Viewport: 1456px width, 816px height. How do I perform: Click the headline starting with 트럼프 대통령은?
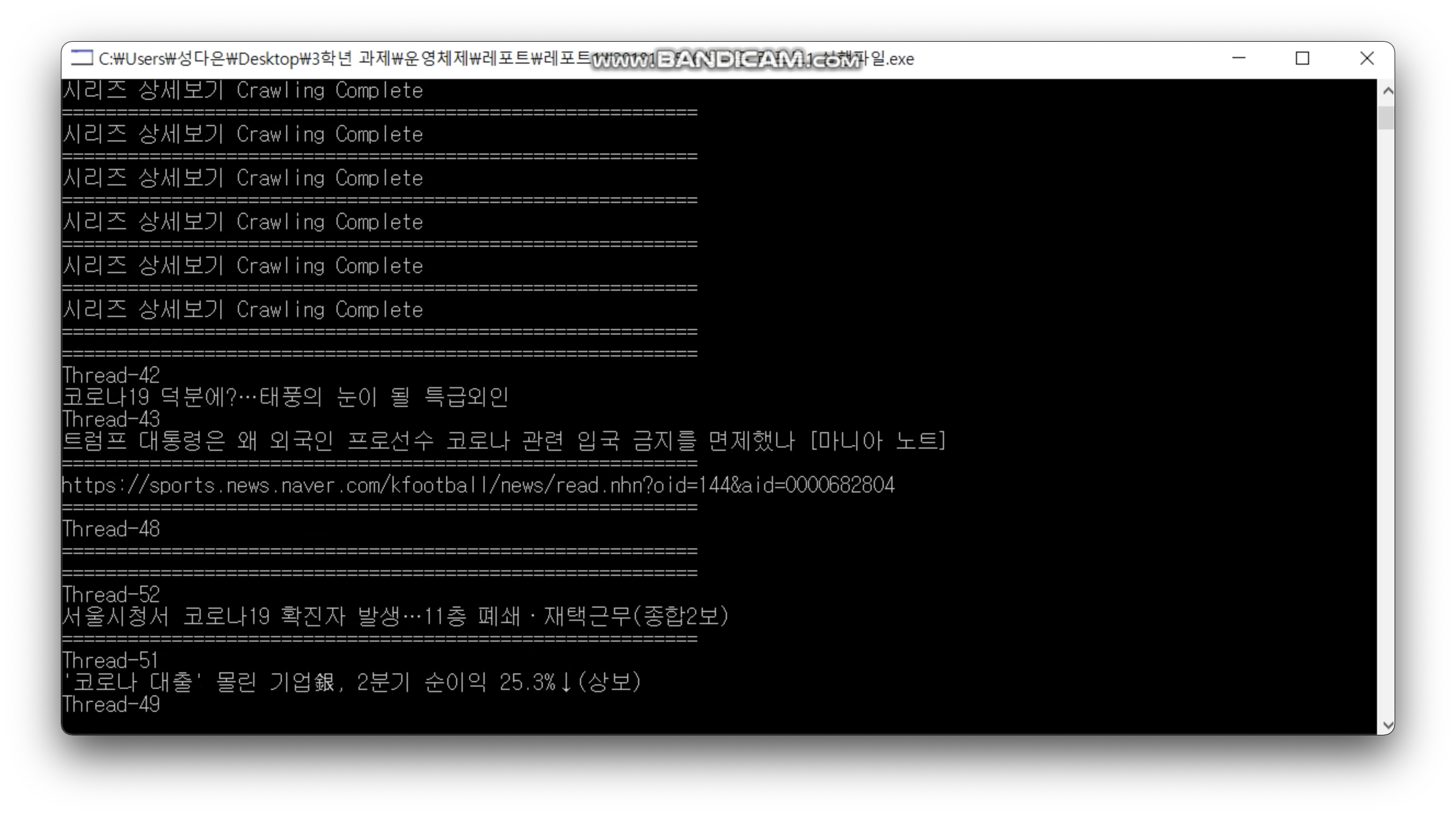coord(503,441)
